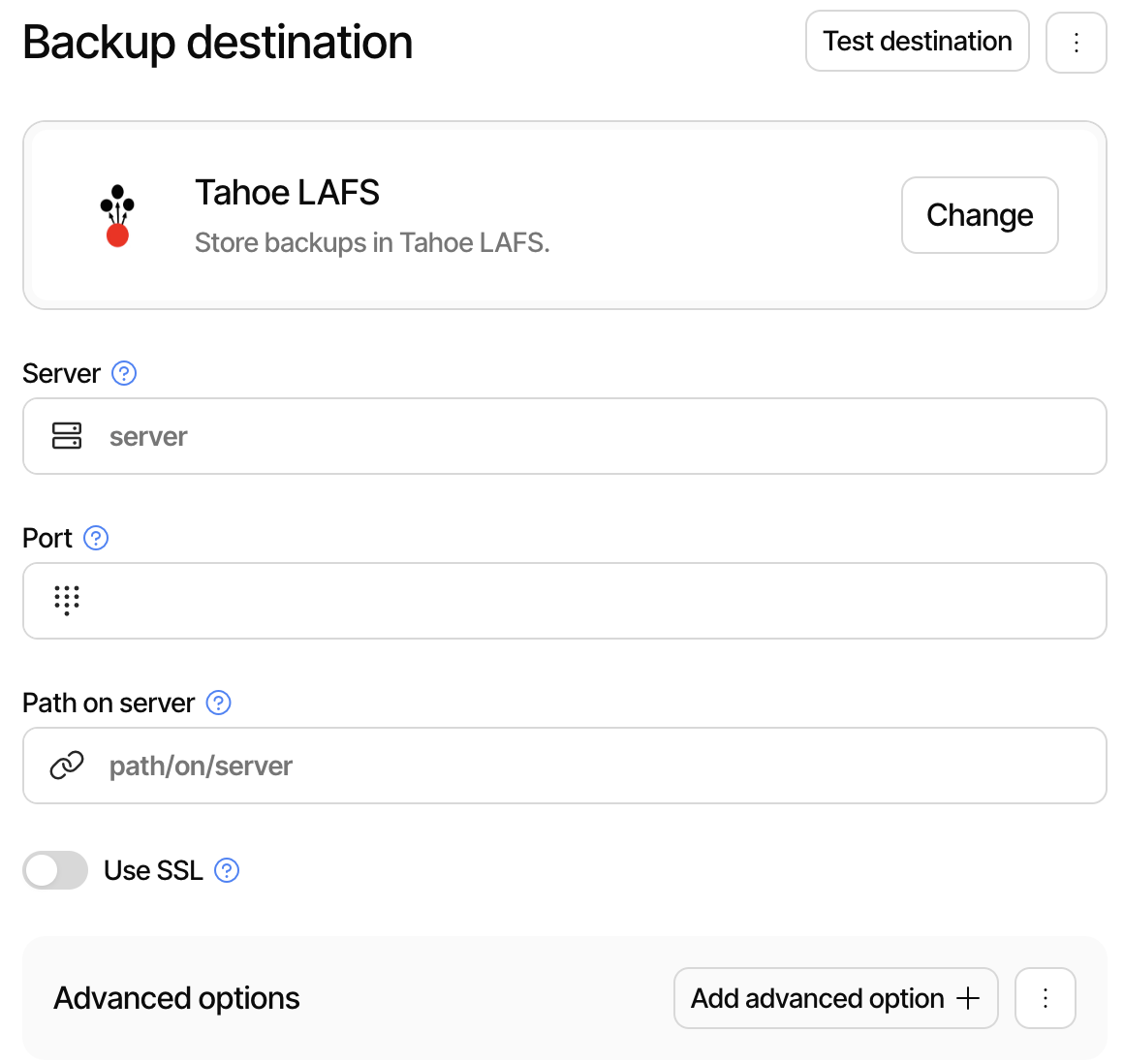Viewport: 1124px width, 1064px height.
Task: Open the help tooltip for Path on server
Action: [219, 703]
